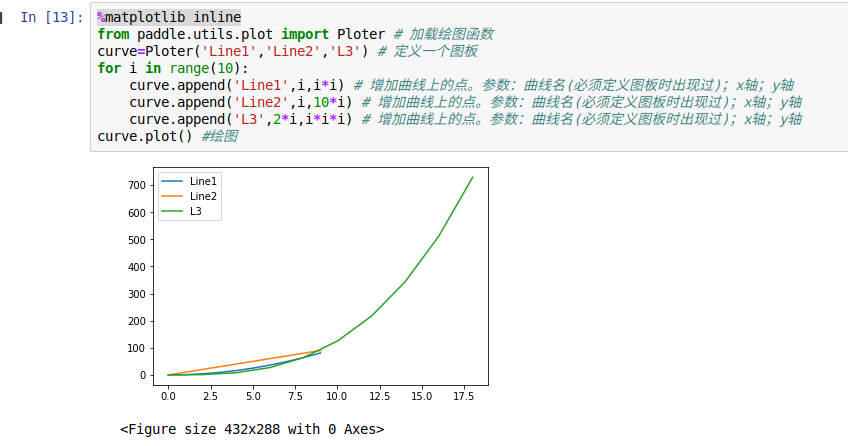Viewport: 848px width, 446px height.
Task: Click the L3 legend entry
Action: tap(182, 211)
